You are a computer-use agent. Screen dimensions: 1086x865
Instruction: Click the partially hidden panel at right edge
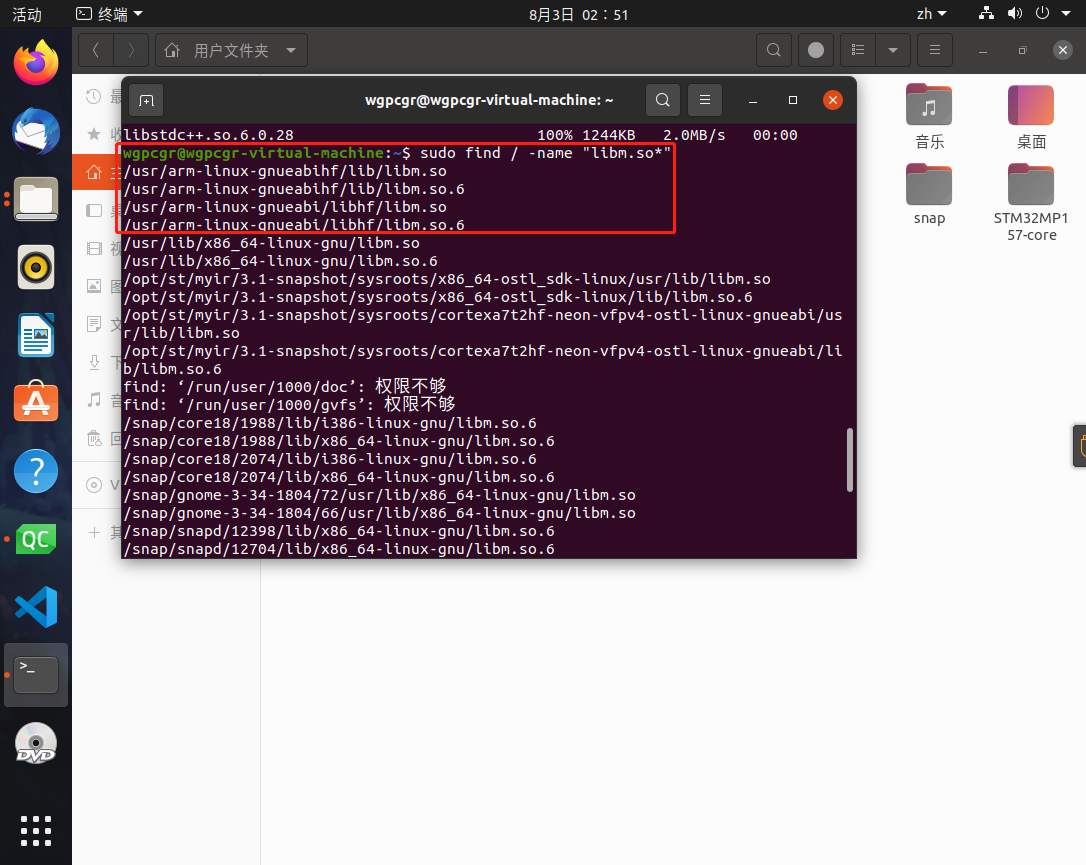pyautogui.click(x=1079, y=447)
